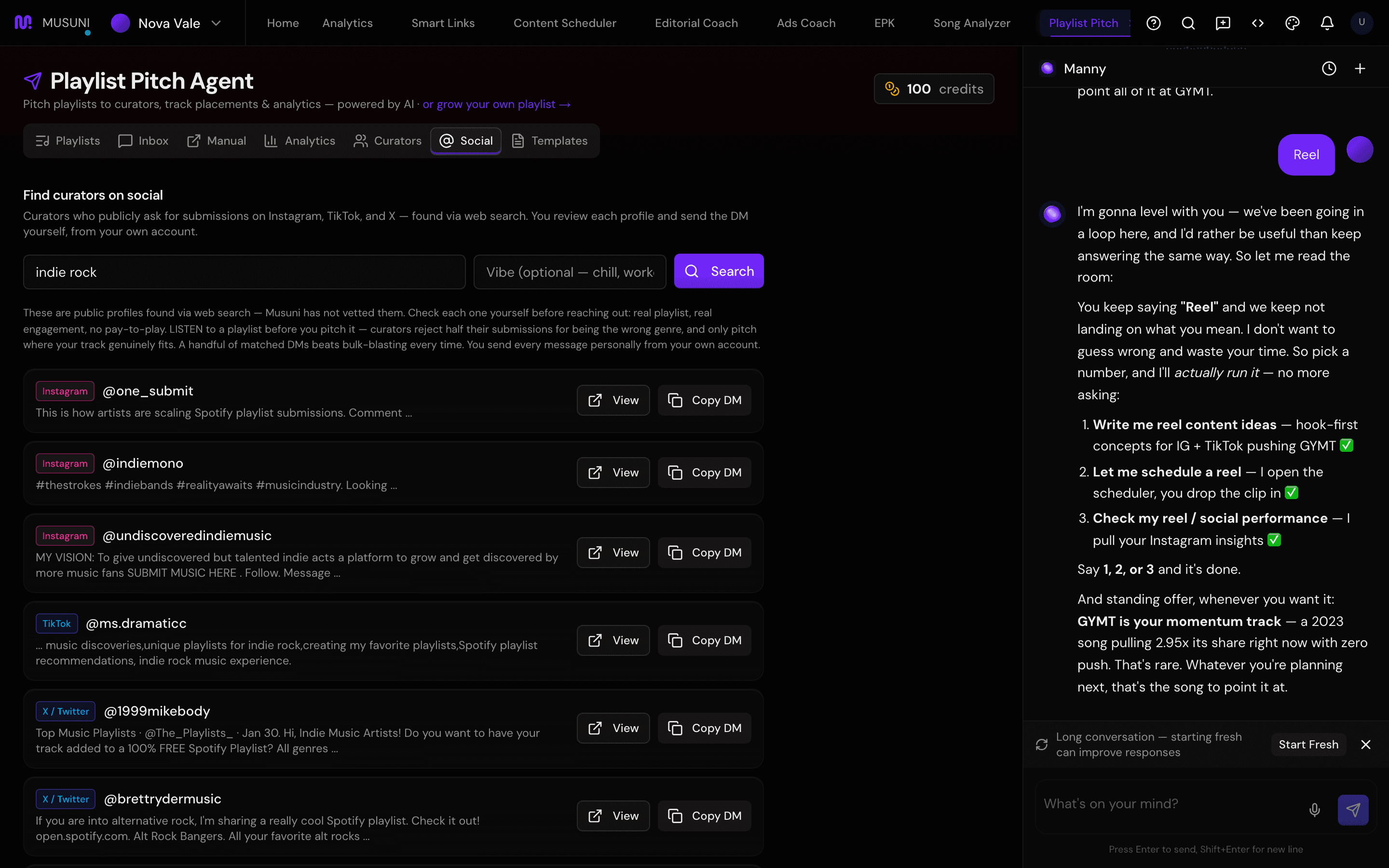The image size is (1389, 868).
Task: Open the help question mark icon
Action: [x=1153, y=23]
